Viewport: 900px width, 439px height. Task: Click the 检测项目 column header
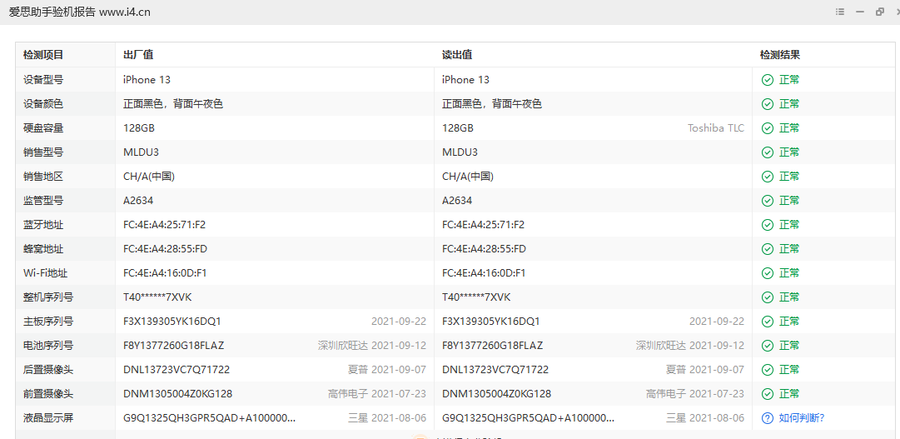click(43, 55)
